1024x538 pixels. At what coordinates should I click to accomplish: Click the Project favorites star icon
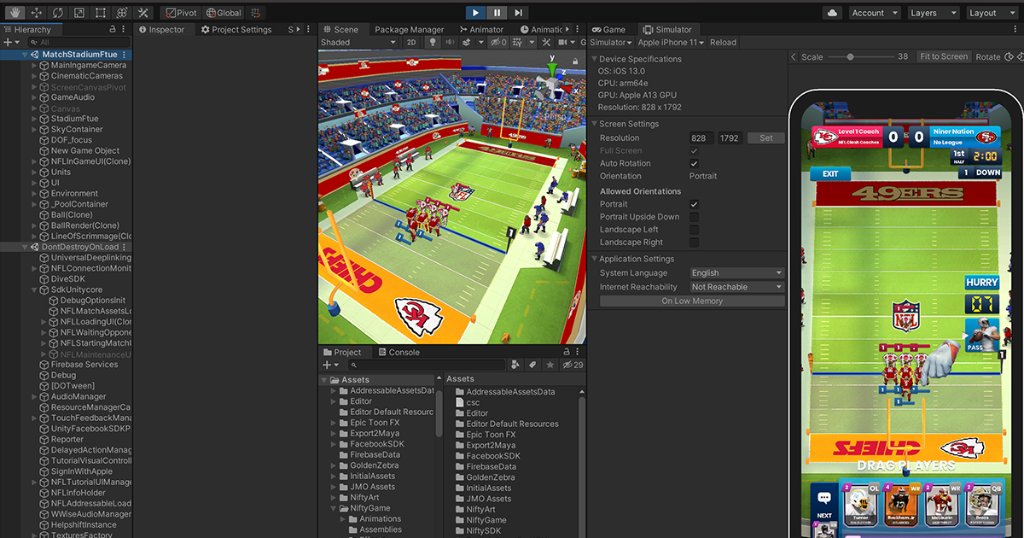(550, 365)
